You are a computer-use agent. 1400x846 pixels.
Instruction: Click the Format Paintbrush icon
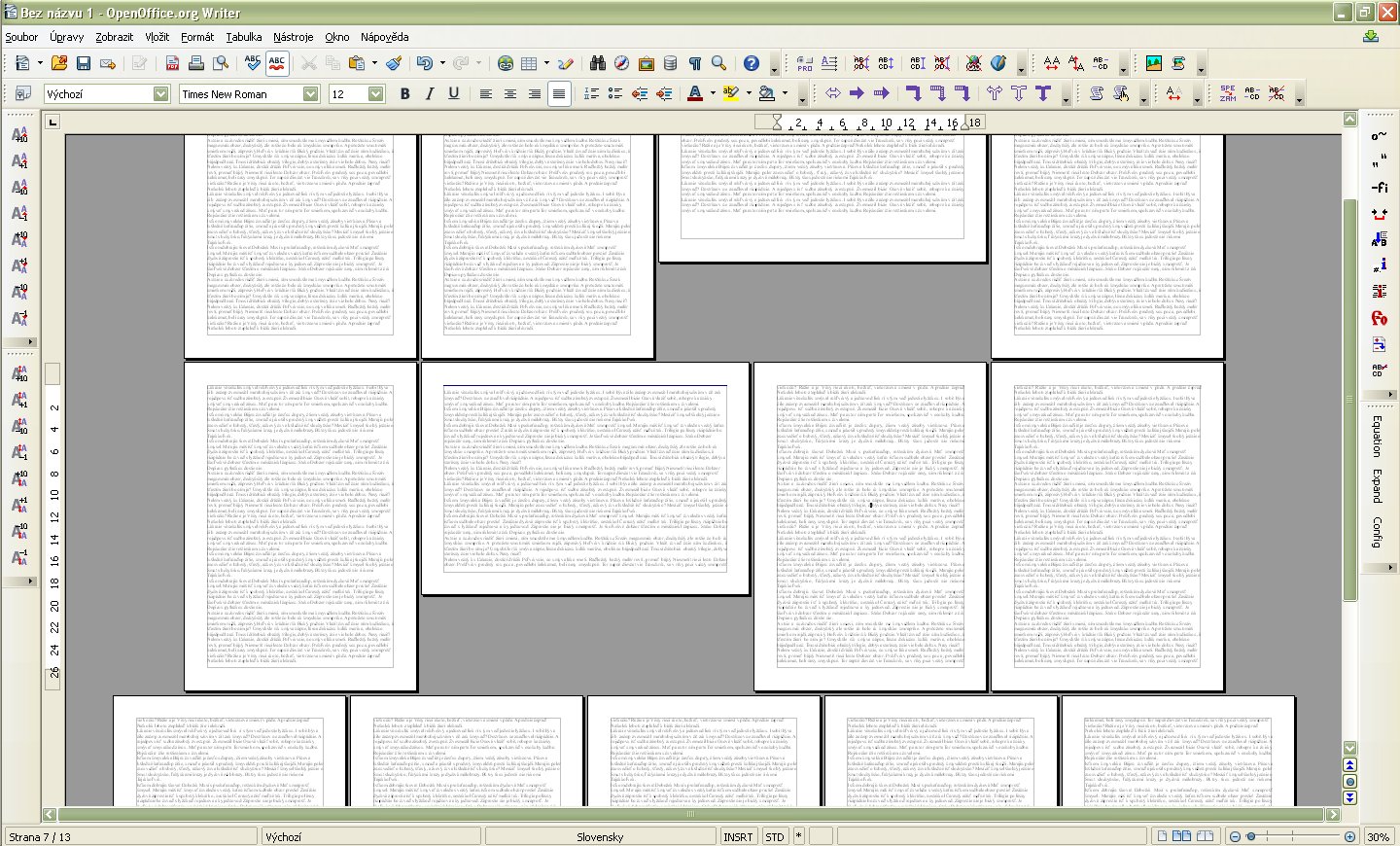pos(394,63)
